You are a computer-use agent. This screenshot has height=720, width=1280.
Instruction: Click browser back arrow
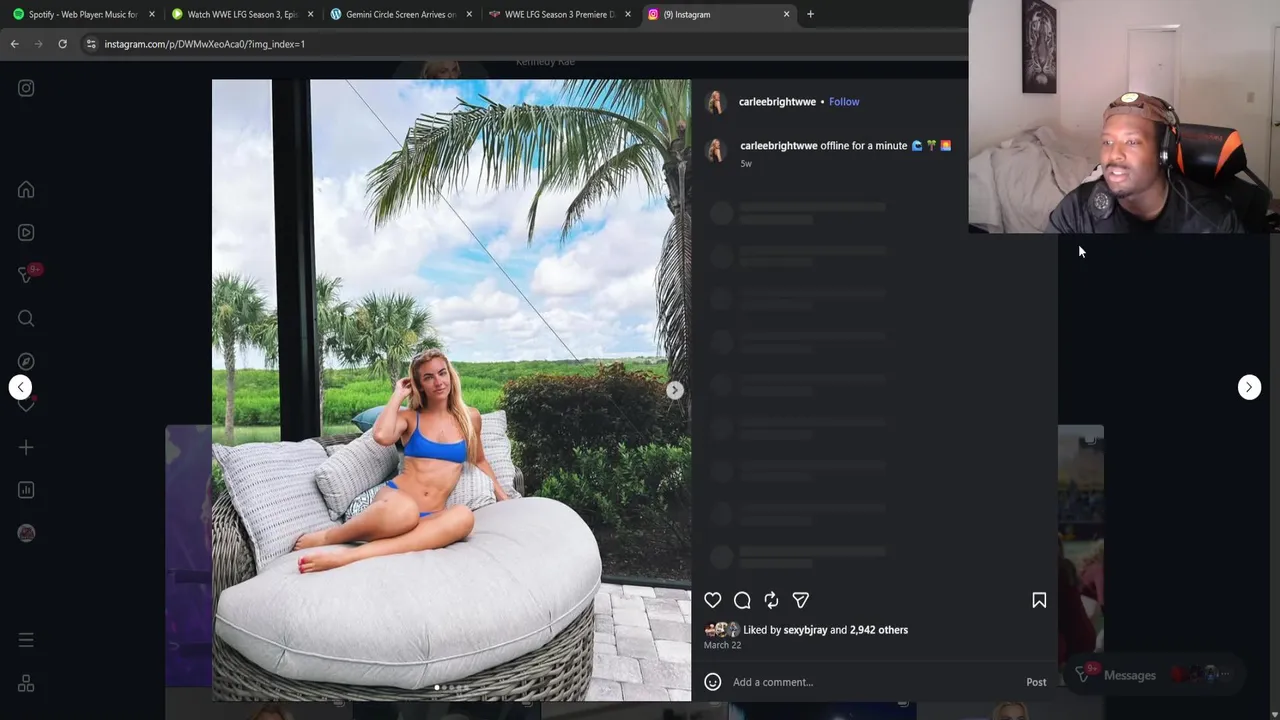click(x=14, y=44)
